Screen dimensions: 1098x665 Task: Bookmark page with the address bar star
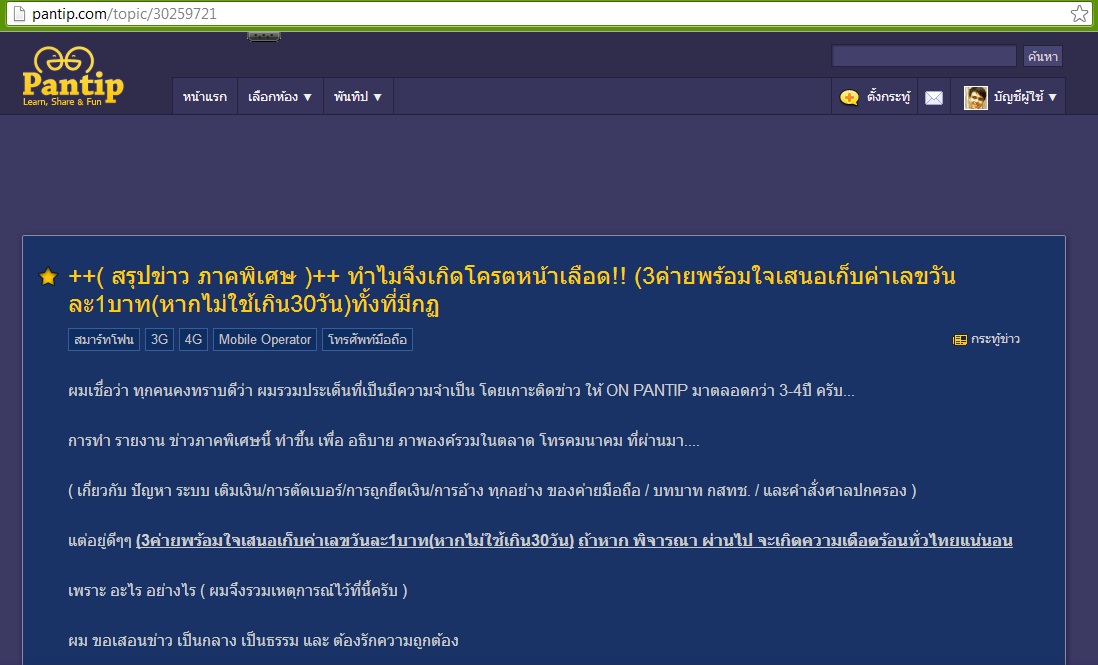pos(1079,13)
